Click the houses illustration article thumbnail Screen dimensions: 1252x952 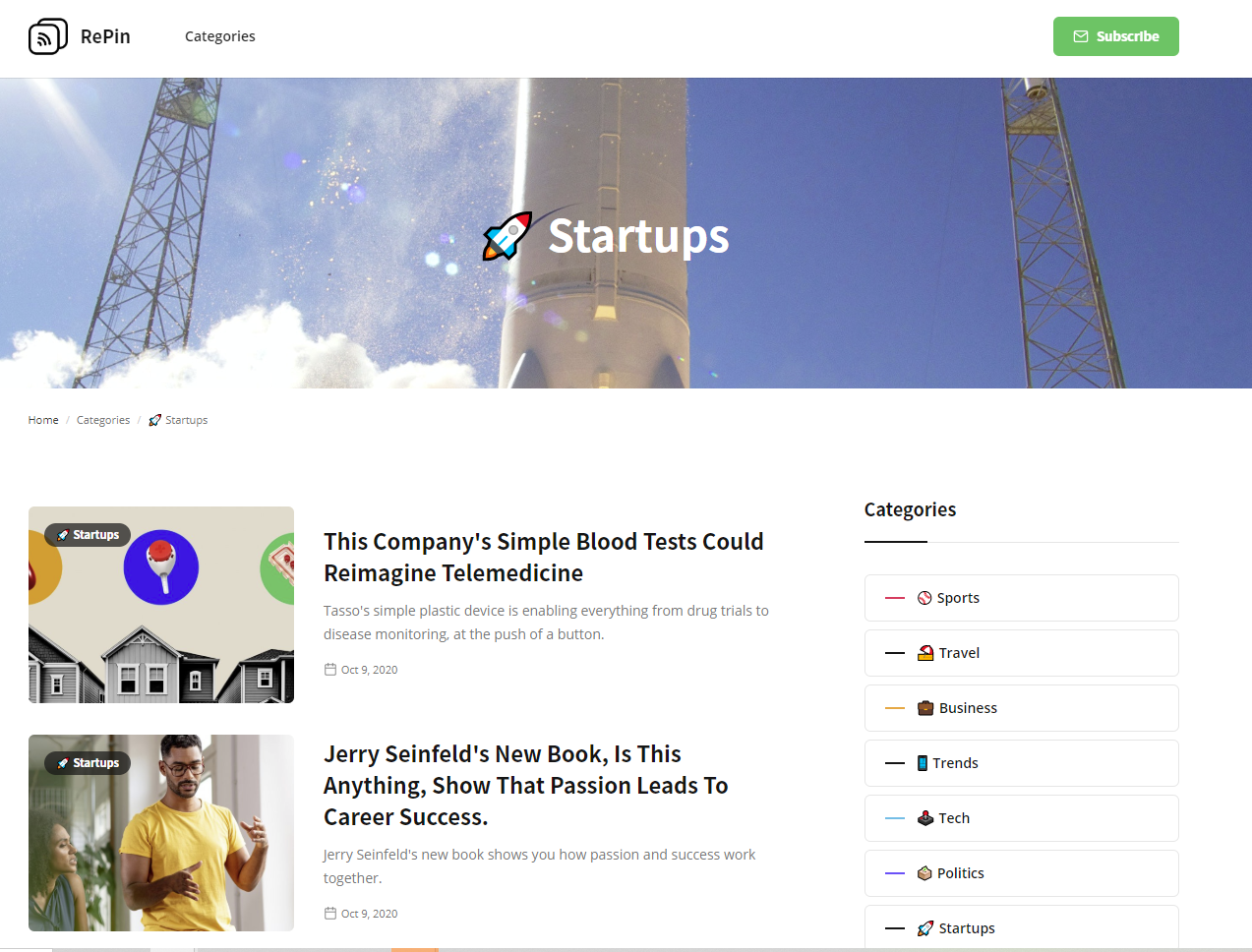click(x=161, y=605)
